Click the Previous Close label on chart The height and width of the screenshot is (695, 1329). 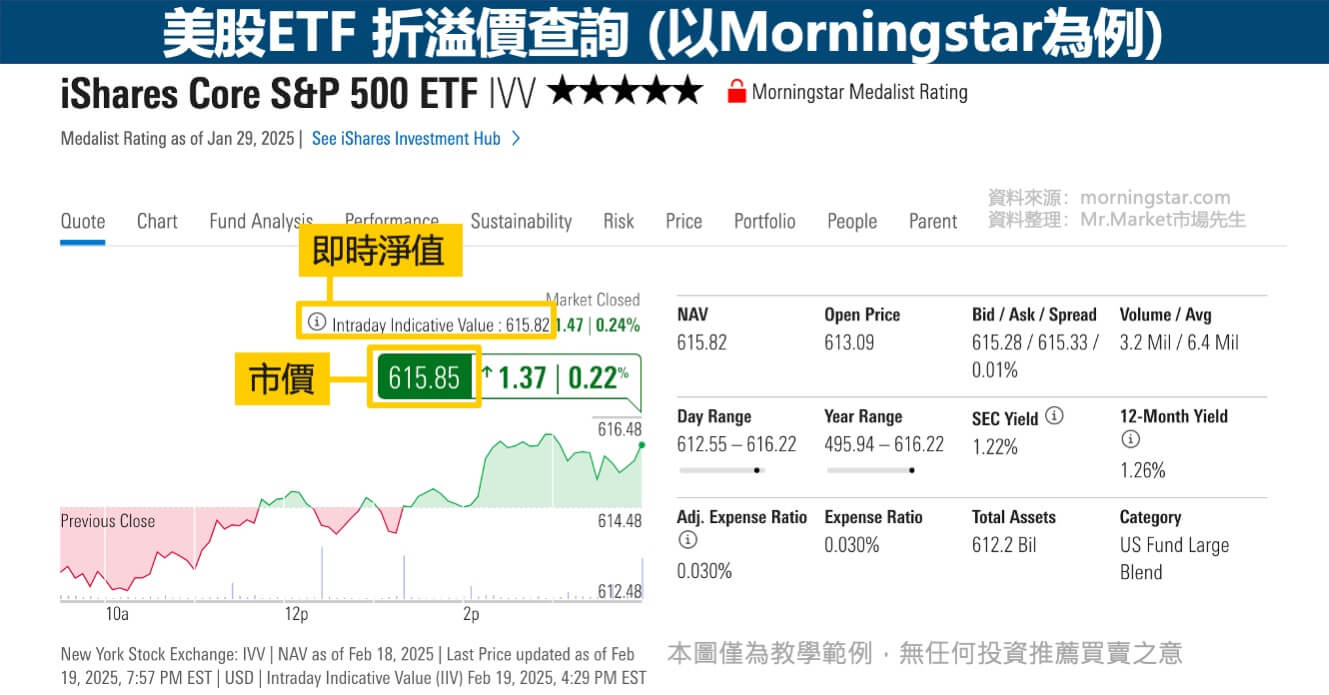click(x=108, y=521)
